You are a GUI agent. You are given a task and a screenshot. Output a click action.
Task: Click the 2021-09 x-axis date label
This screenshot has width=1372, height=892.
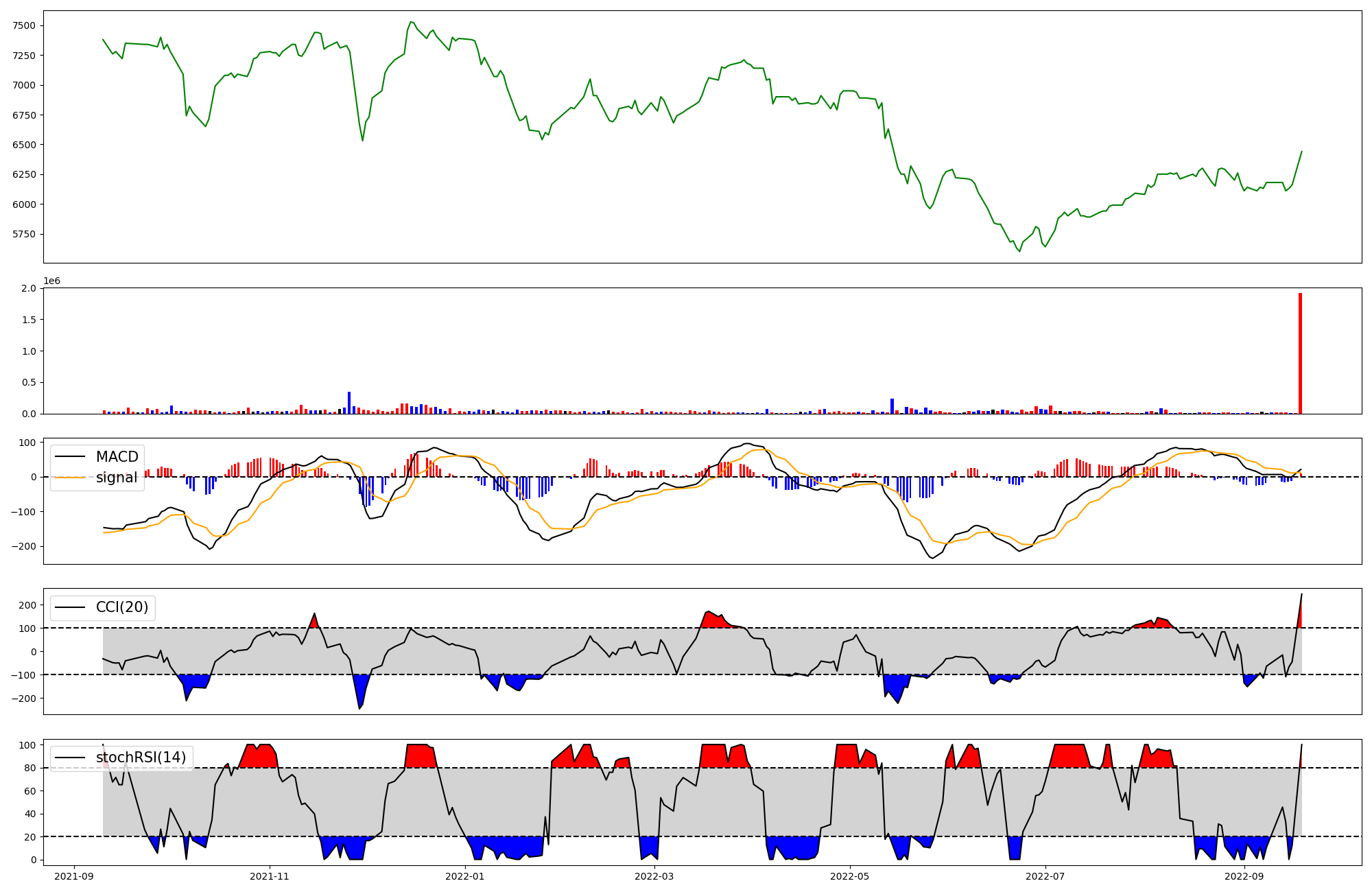[x=74, y=876]
